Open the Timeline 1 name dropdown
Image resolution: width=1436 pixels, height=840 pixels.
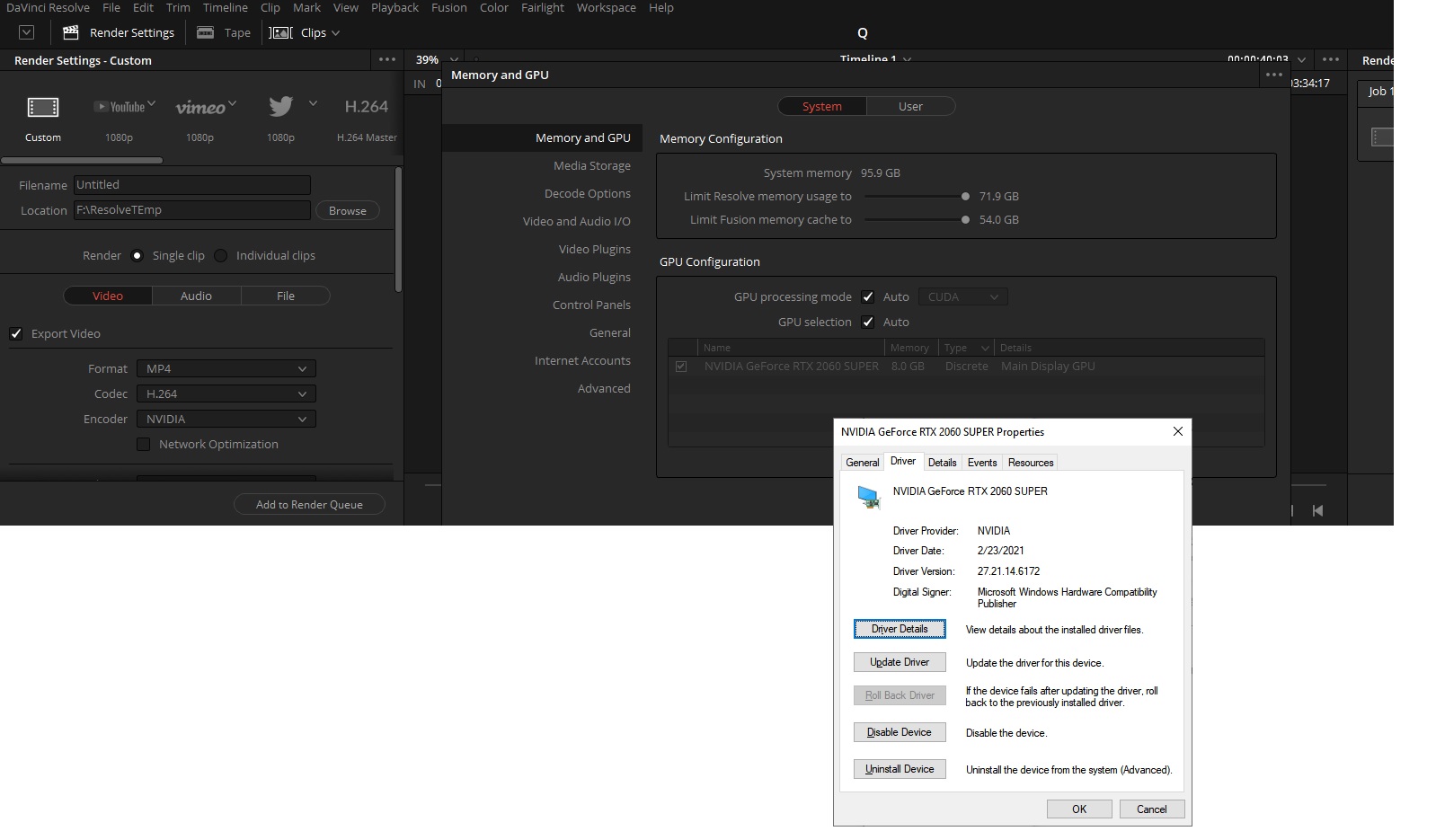(908, 59)
